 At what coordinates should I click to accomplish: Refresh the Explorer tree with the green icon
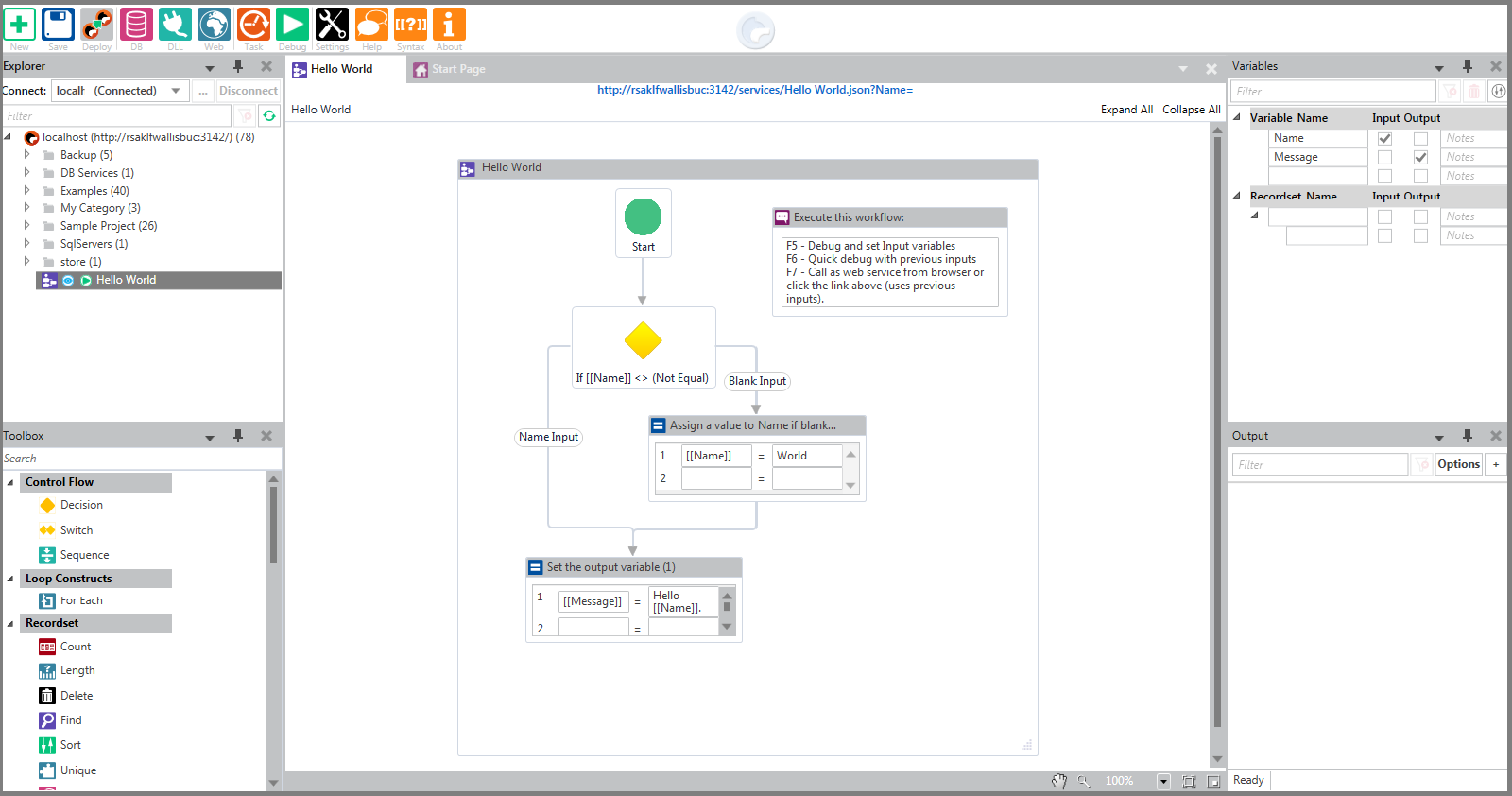(269, 115)
